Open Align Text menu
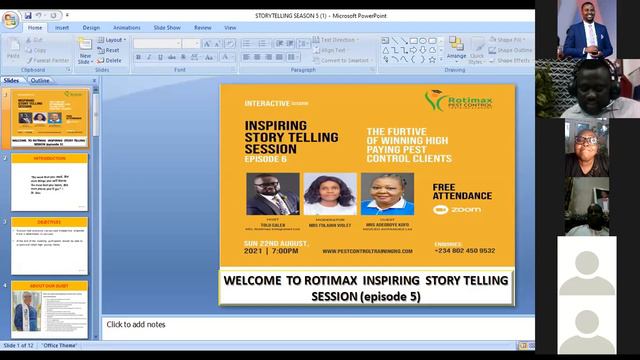 coord(331,50)
